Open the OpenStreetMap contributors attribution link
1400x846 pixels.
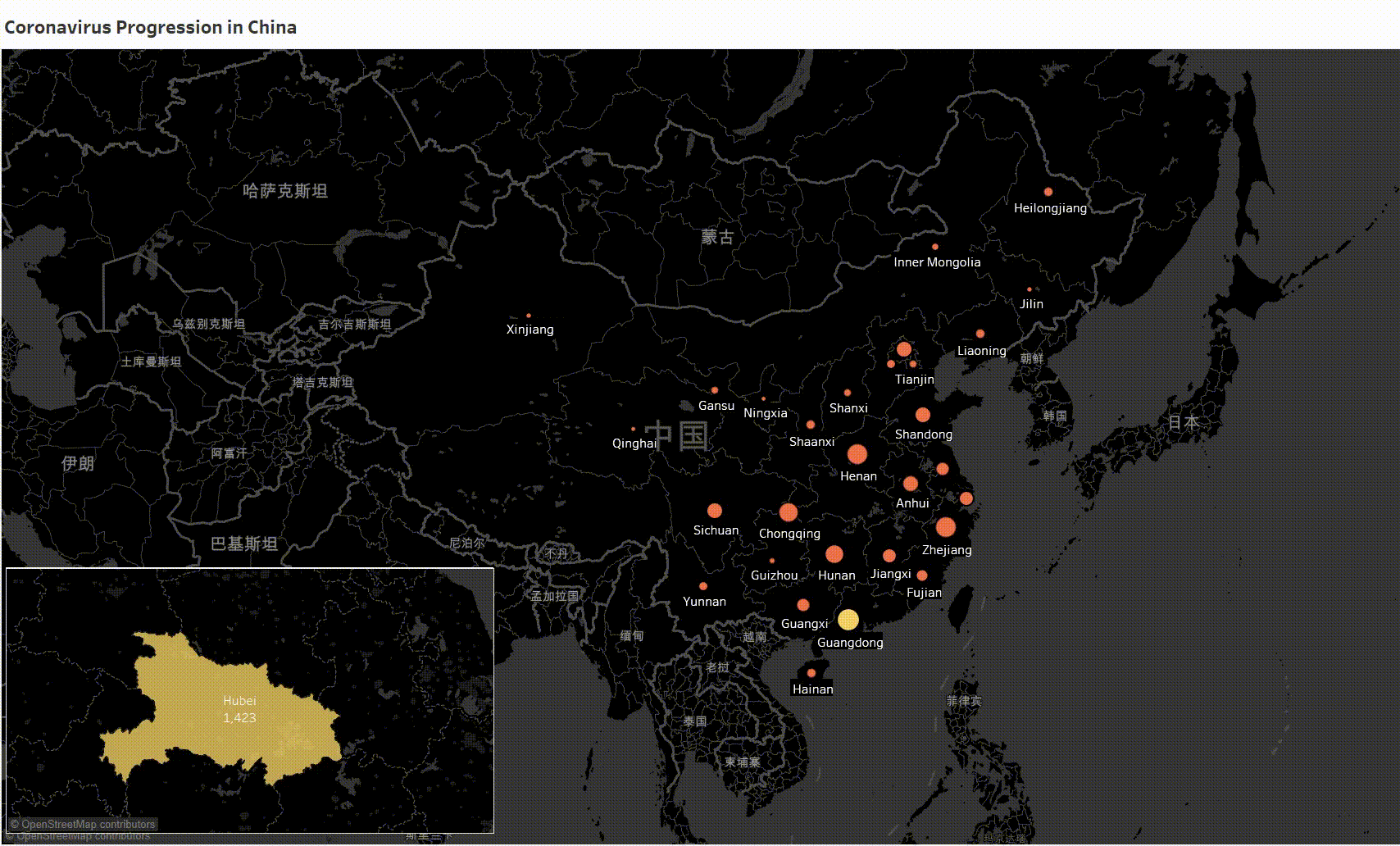pyautogui.click(x=82, y=824)
